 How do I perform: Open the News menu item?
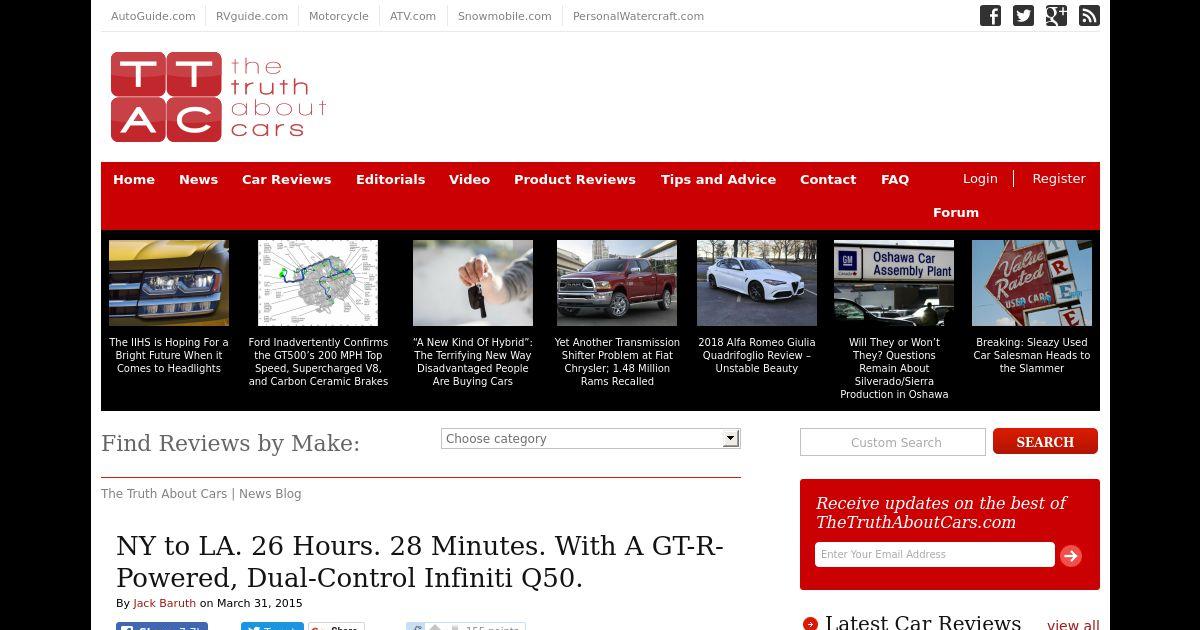(x=198, y=179)
